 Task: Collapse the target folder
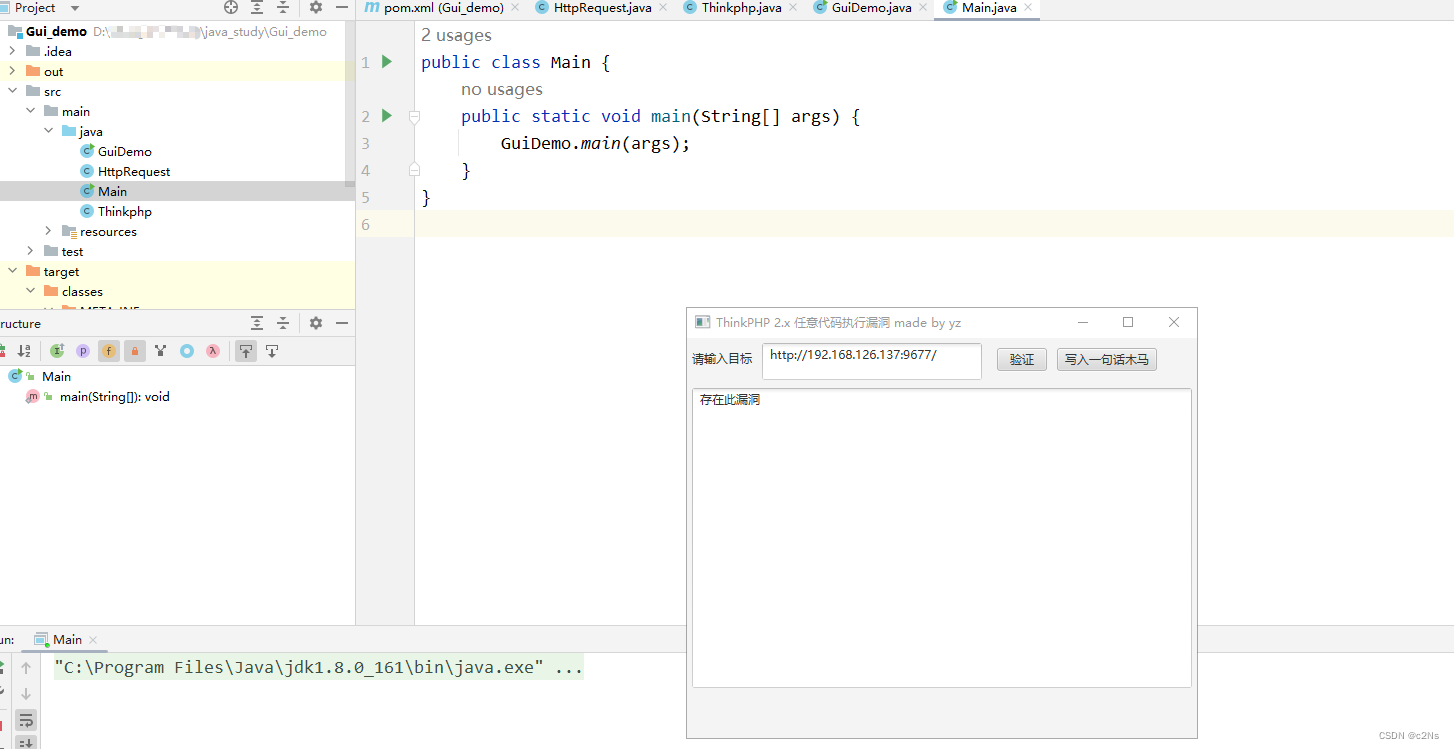click(13, 271)
